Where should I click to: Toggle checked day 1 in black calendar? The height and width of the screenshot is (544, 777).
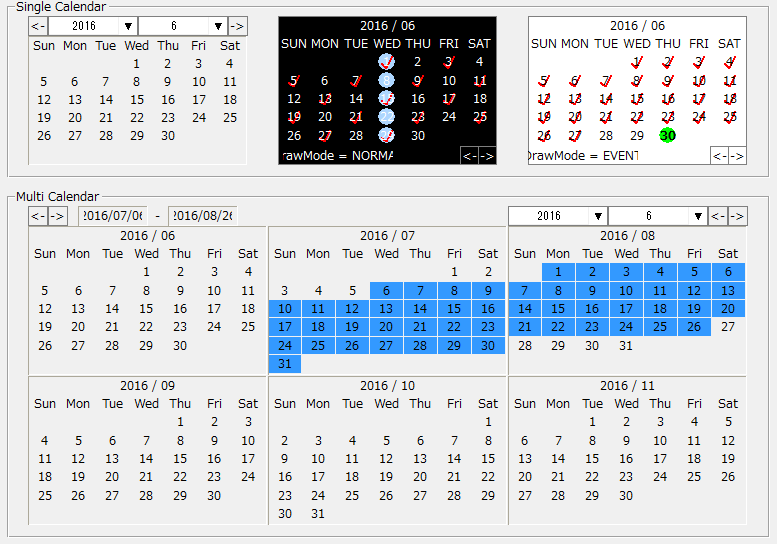click(x=387, y=62)
